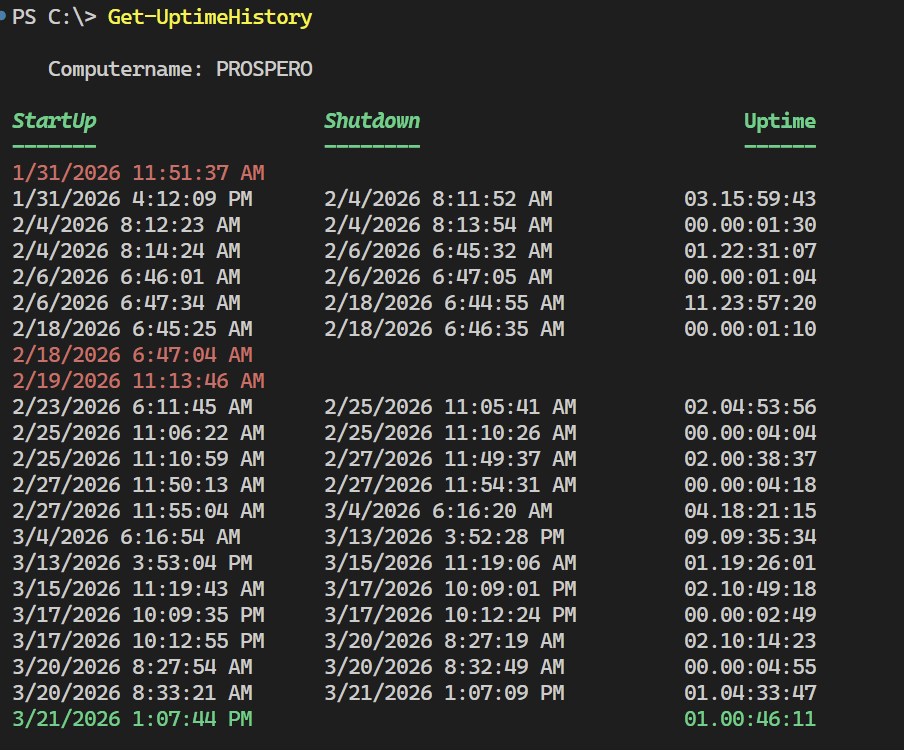This screenshot has width=904, height=750.
Task: Select the computername PROSPERO
Action: pyautogui.click(x=265, y=69)
